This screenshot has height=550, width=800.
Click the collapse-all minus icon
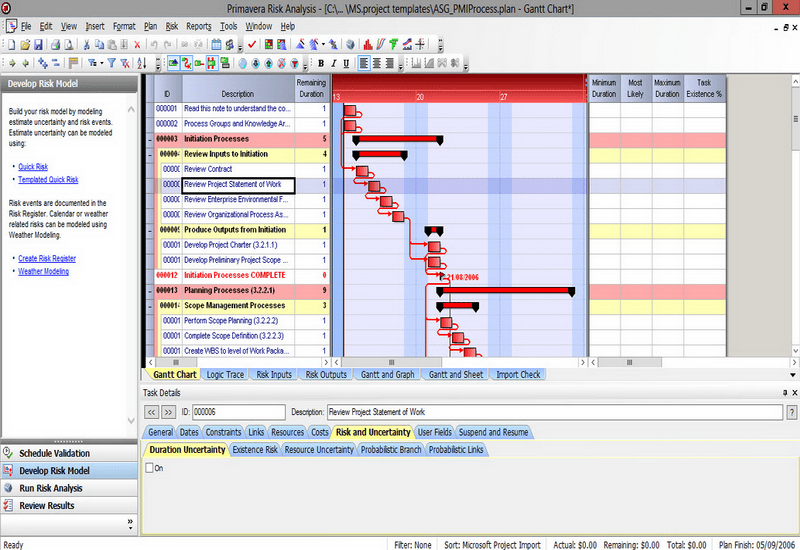point(56,63)
